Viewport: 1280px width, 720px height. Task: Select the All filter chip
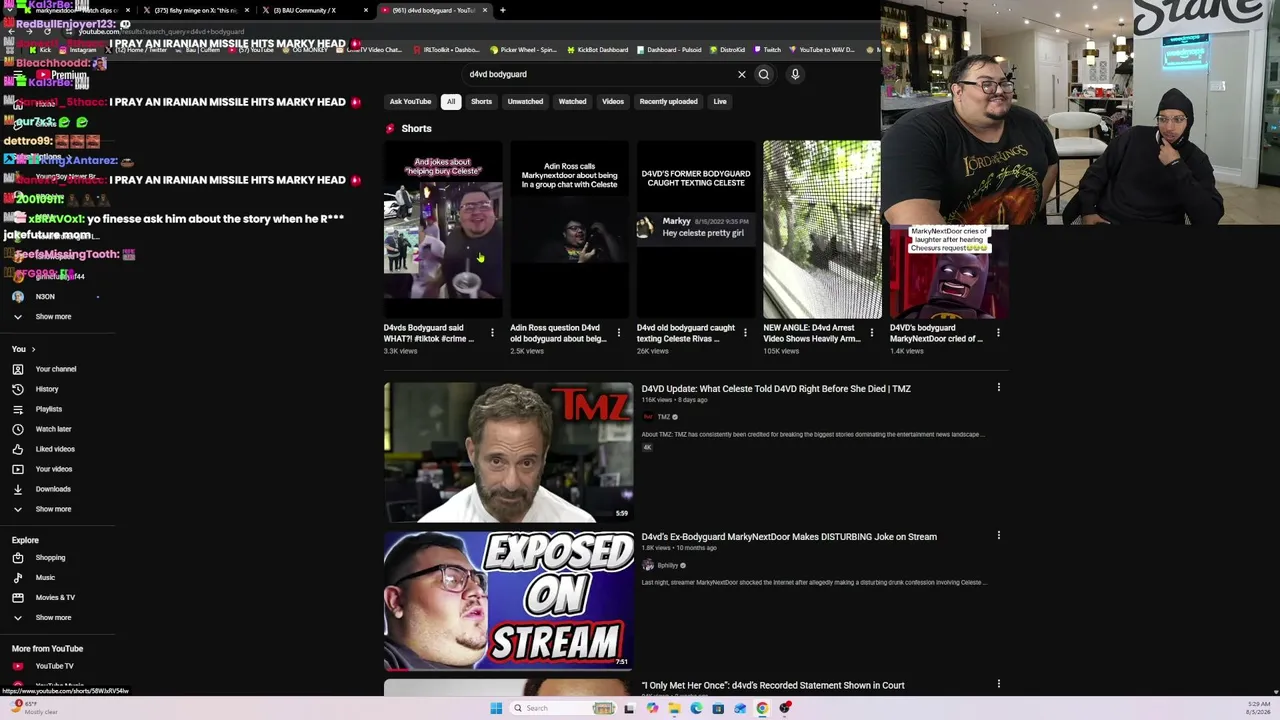click(451, 101)
